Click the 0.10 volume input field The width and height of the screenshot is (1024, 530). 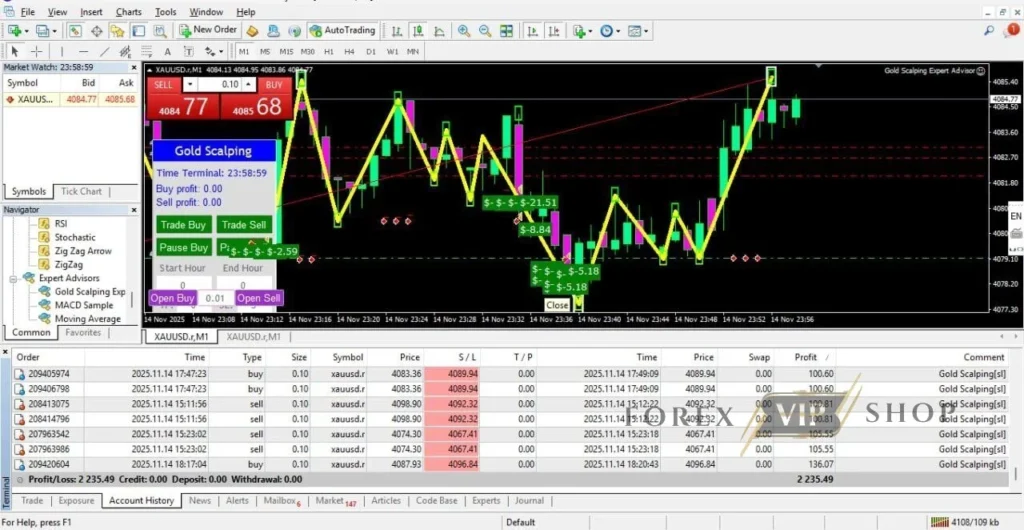(x=219, y=85)
